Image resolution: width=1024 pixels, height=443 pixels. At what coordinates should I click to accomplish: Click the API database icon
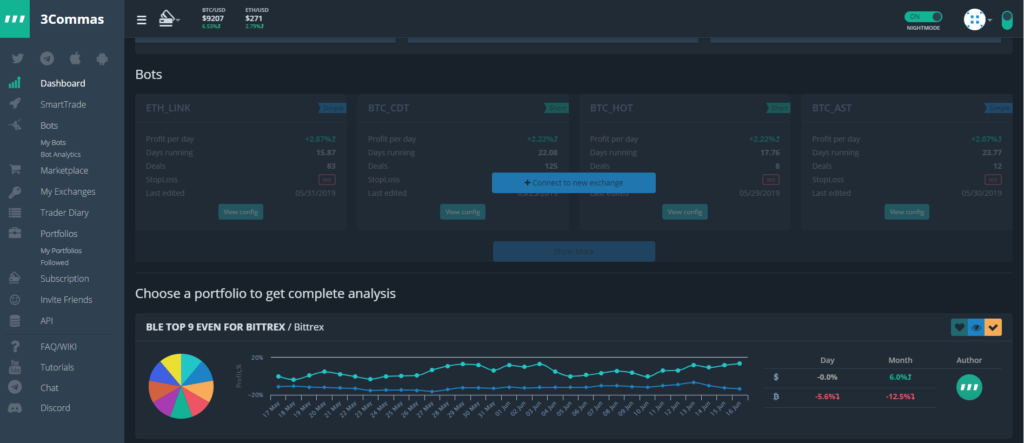14,321
